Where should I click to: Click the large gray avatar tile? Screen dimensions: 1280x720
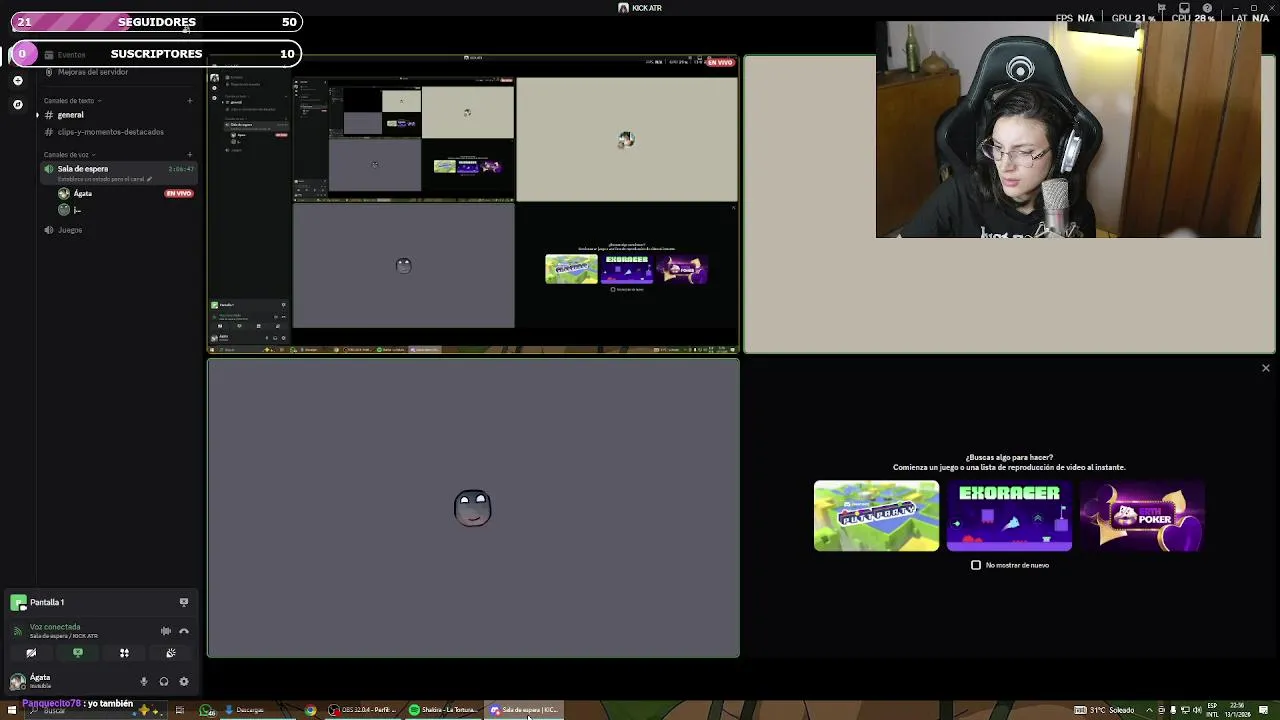[473, 508]
